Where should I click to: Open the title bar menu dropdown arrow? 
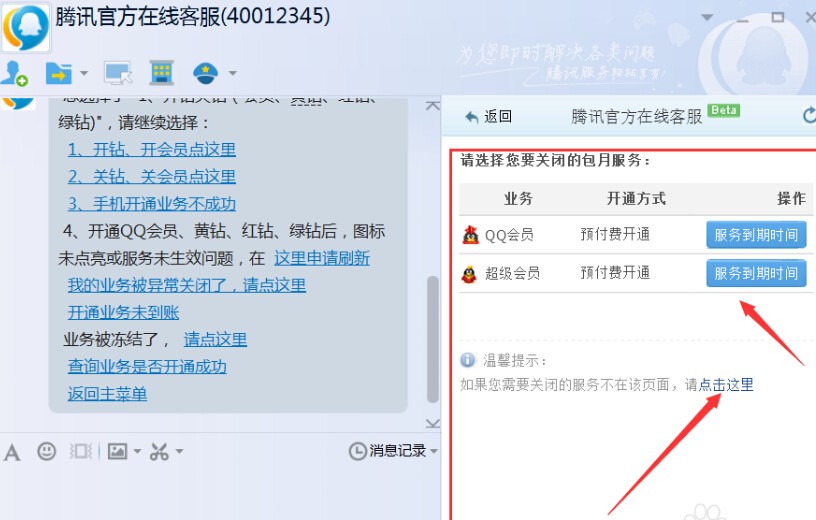click(707, 18)
